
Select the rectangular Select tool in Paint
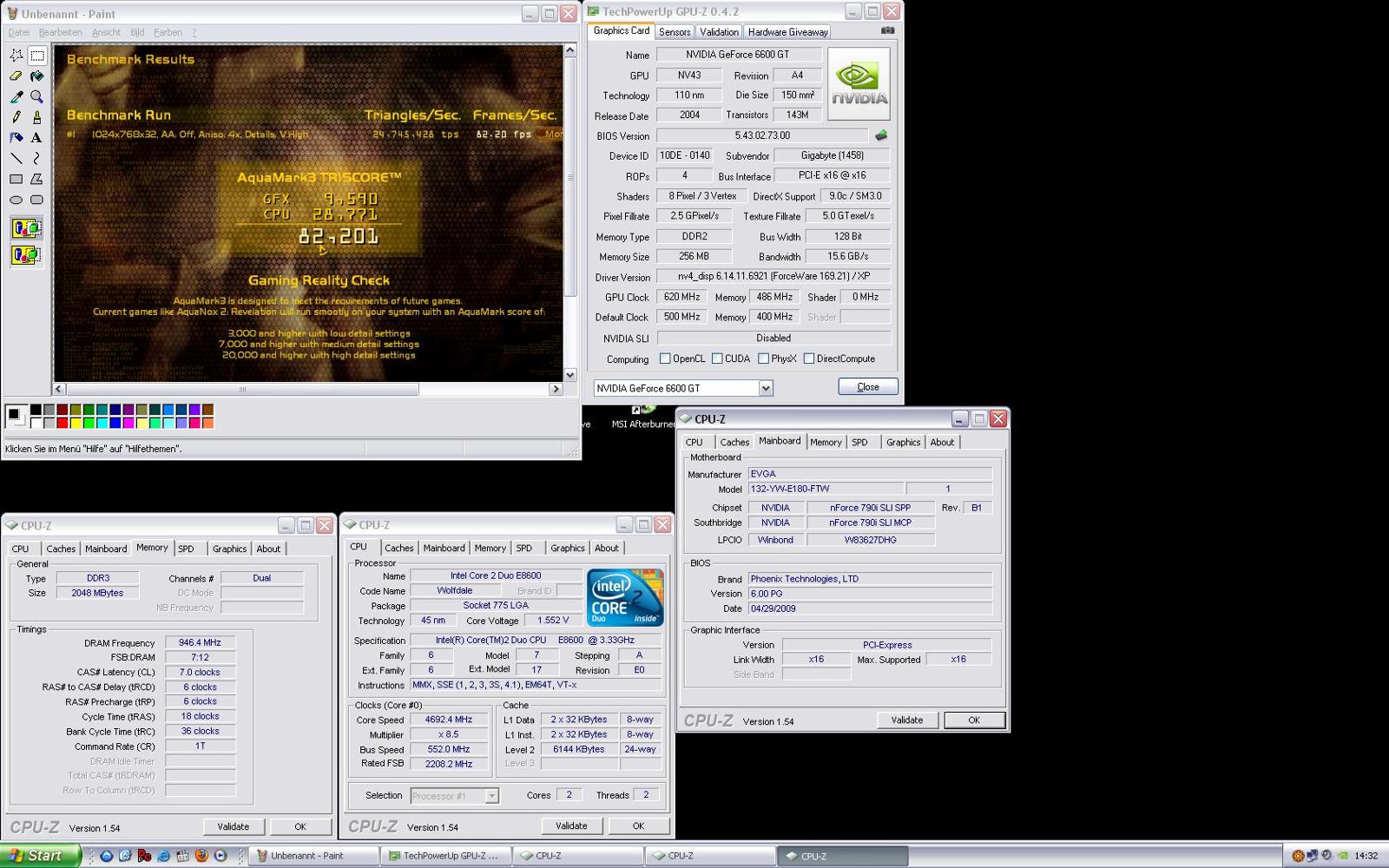point(37,55)
